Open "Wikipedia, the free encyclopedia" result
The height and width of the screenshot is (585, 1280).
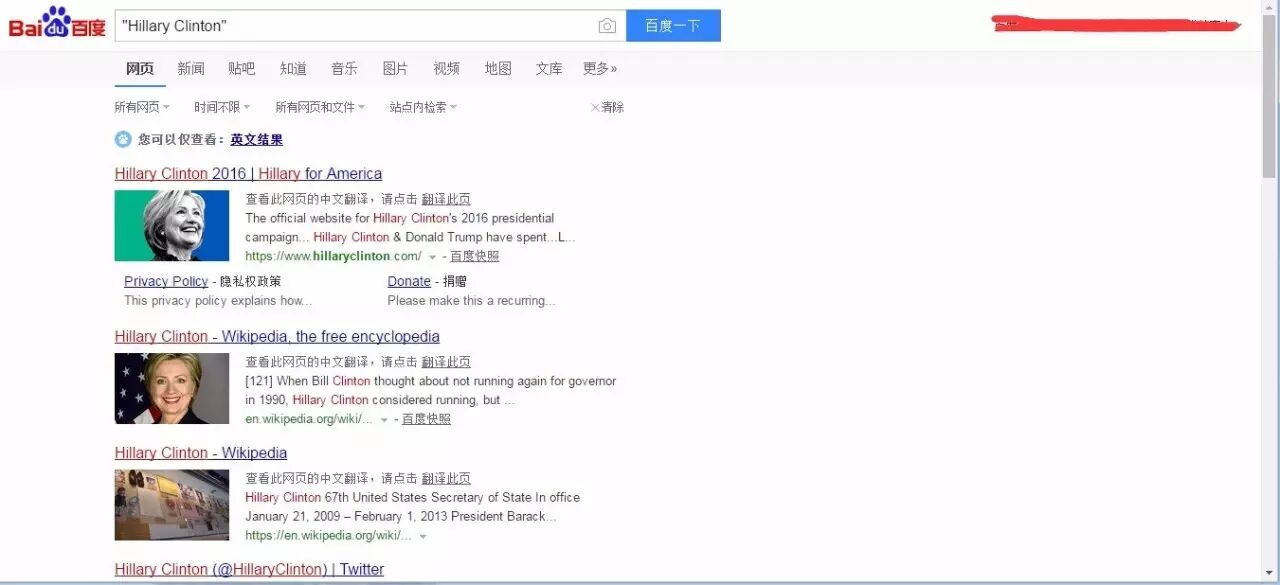tap(277, 337)
